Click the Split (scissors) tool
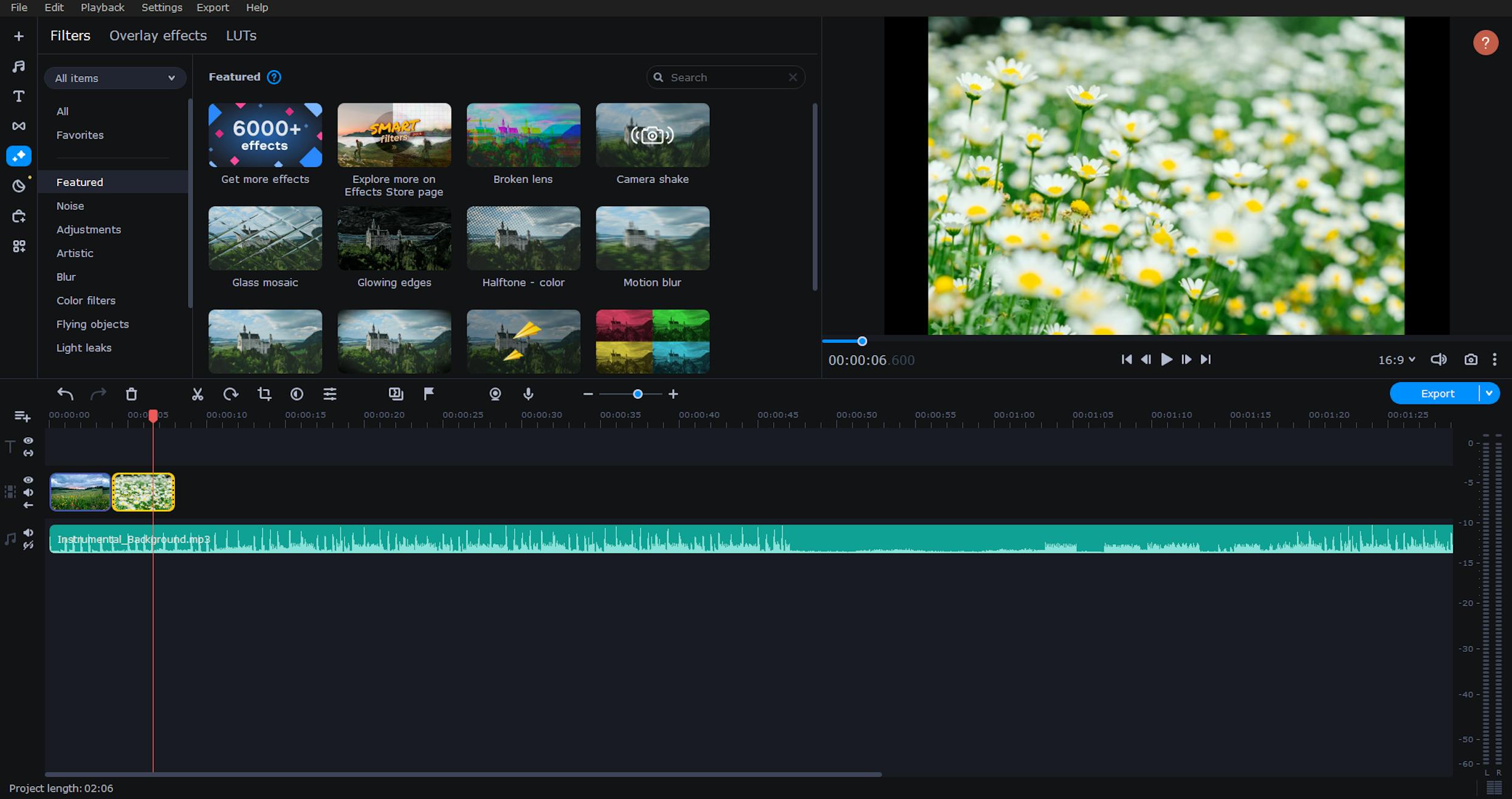This screenshot has height=799, width=1512. [x=198, y=394]
